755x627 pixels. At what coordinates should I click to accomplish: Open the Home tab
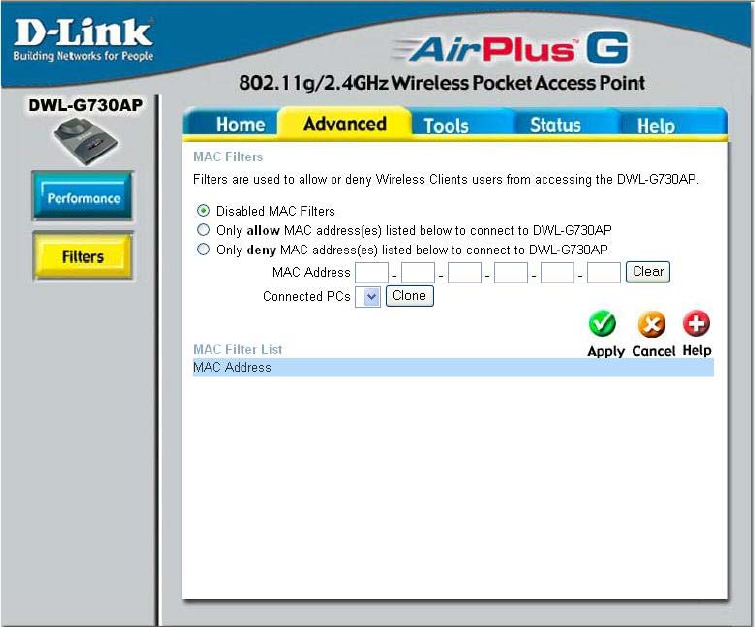pyautogui.click(x=240, y=125)
